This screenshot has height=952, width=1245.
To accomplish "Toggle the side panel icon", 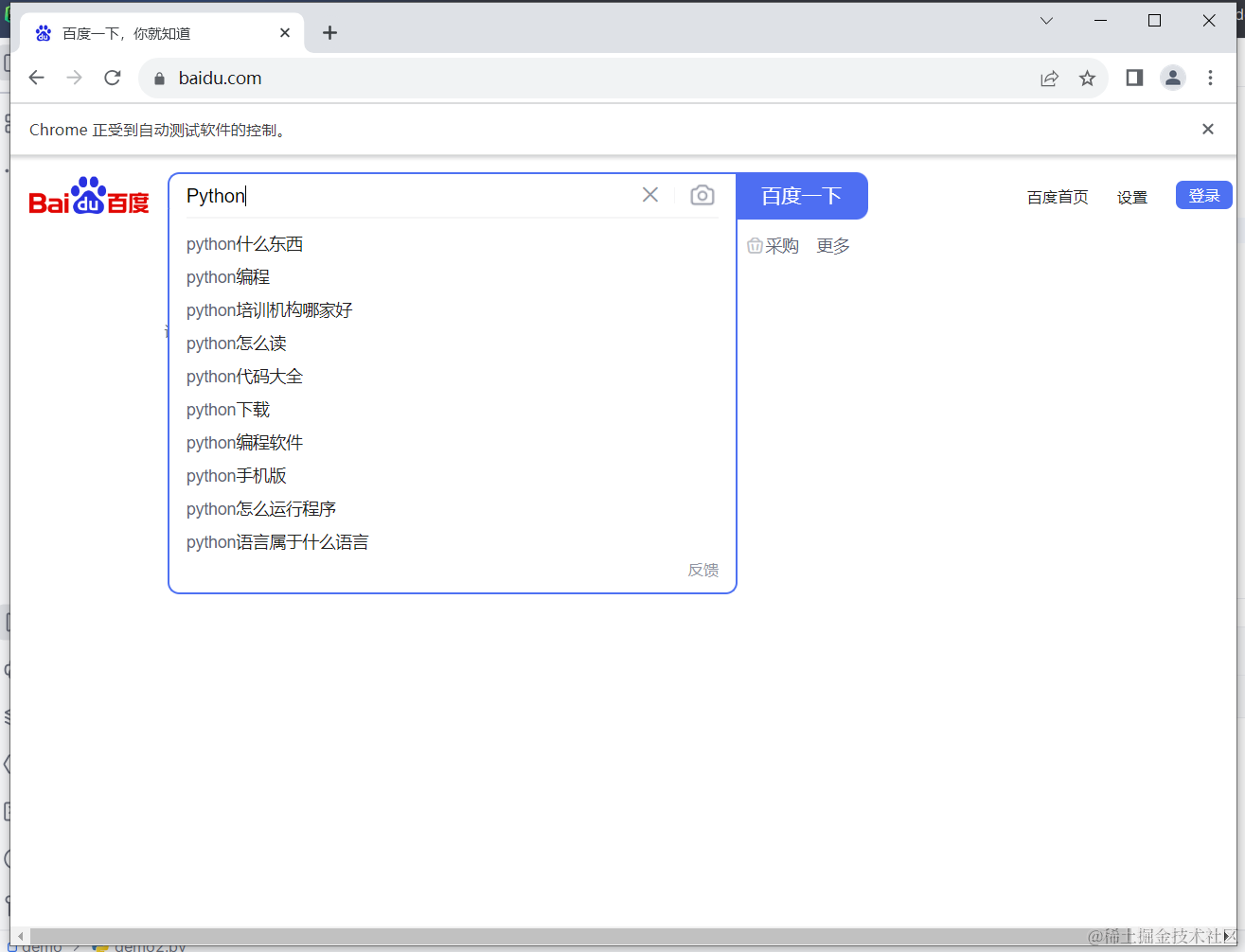I will [x=1134, y=78].
